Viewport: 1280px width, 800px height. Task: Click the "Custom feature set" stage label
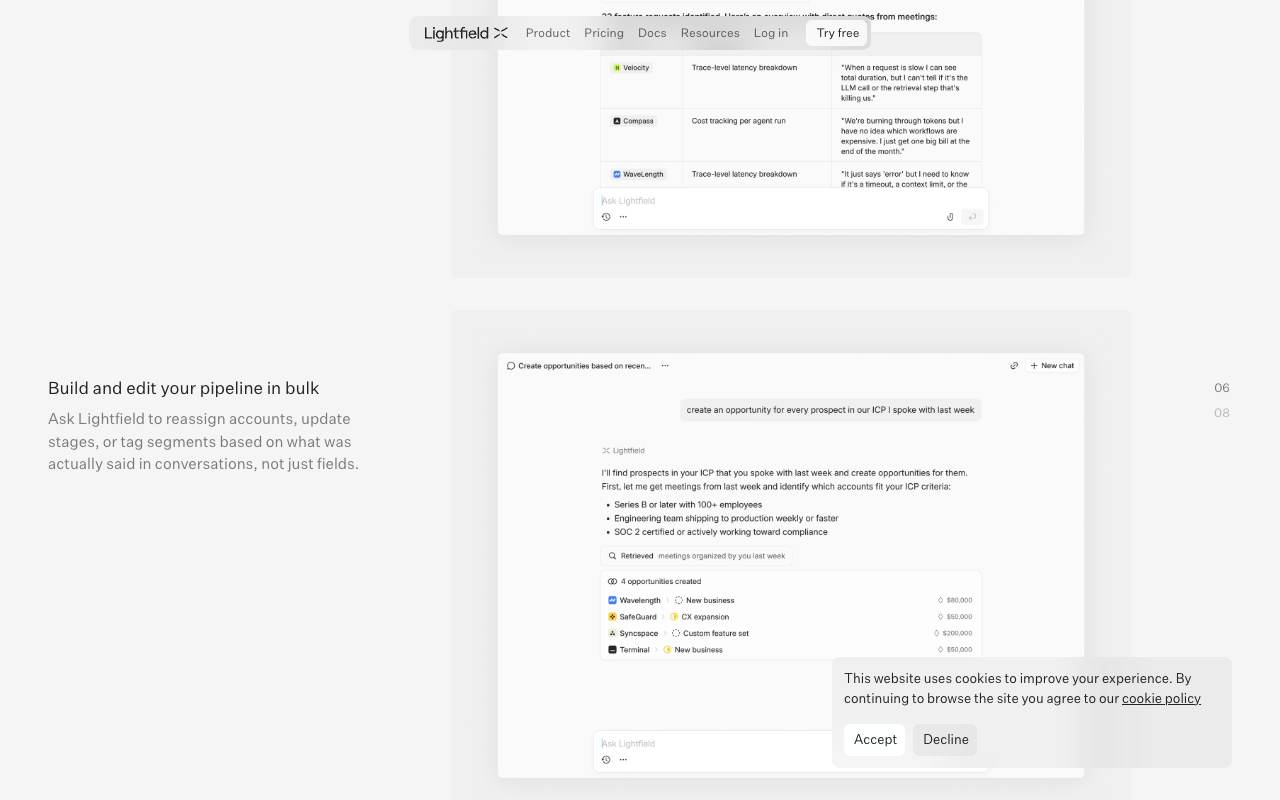[716, 633]
